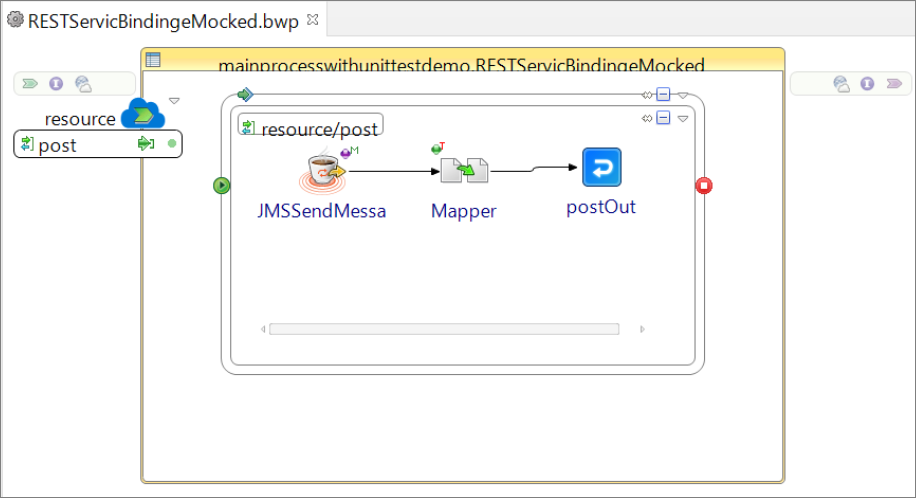Click the resource service label
This screenshot has height=498, width=916.
80,119
